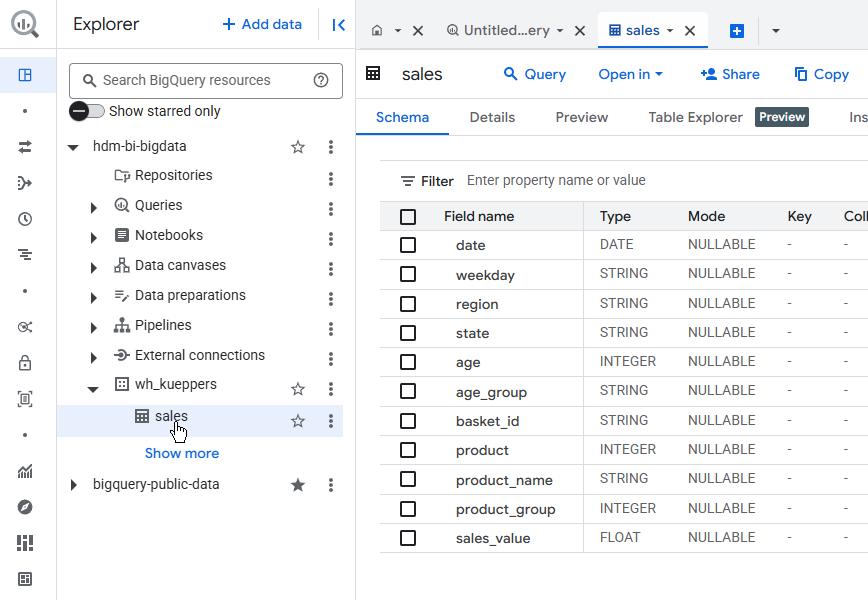Check the region field checkbox
This screenshot has height=600, width=868.
click(x=408, y=304)
